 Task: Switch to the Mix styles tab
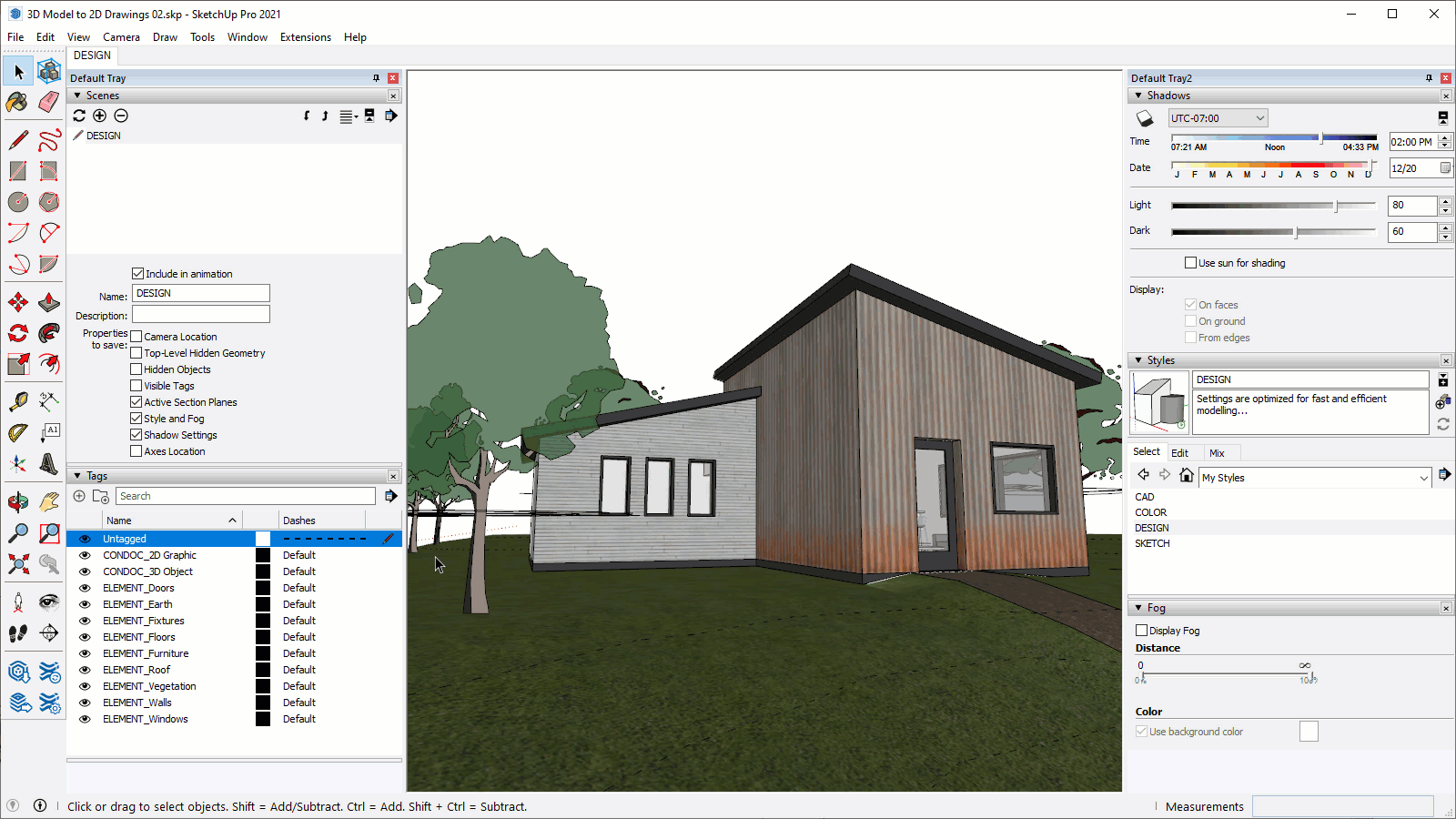pyautogui.click(x=1217, y=453)
